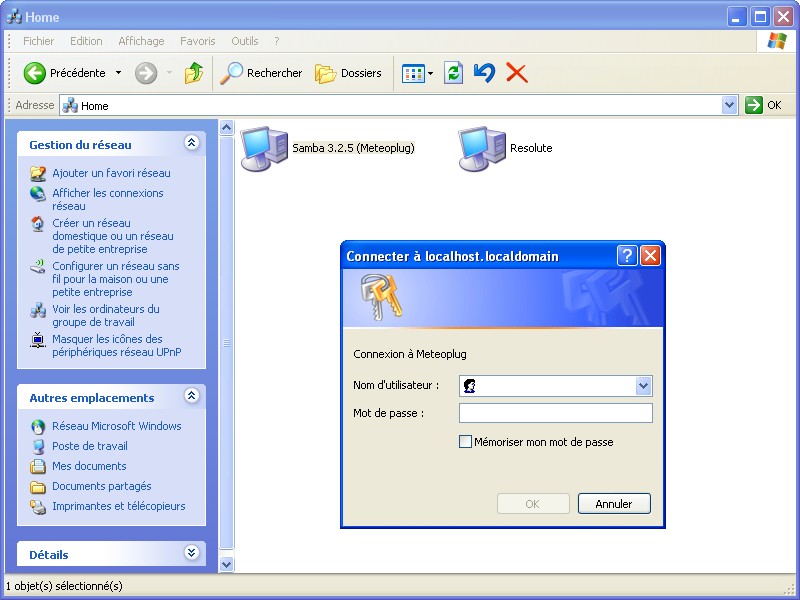Click the Mot de passe field
This screenshot has width=800, height=600.
pos(555,413)
